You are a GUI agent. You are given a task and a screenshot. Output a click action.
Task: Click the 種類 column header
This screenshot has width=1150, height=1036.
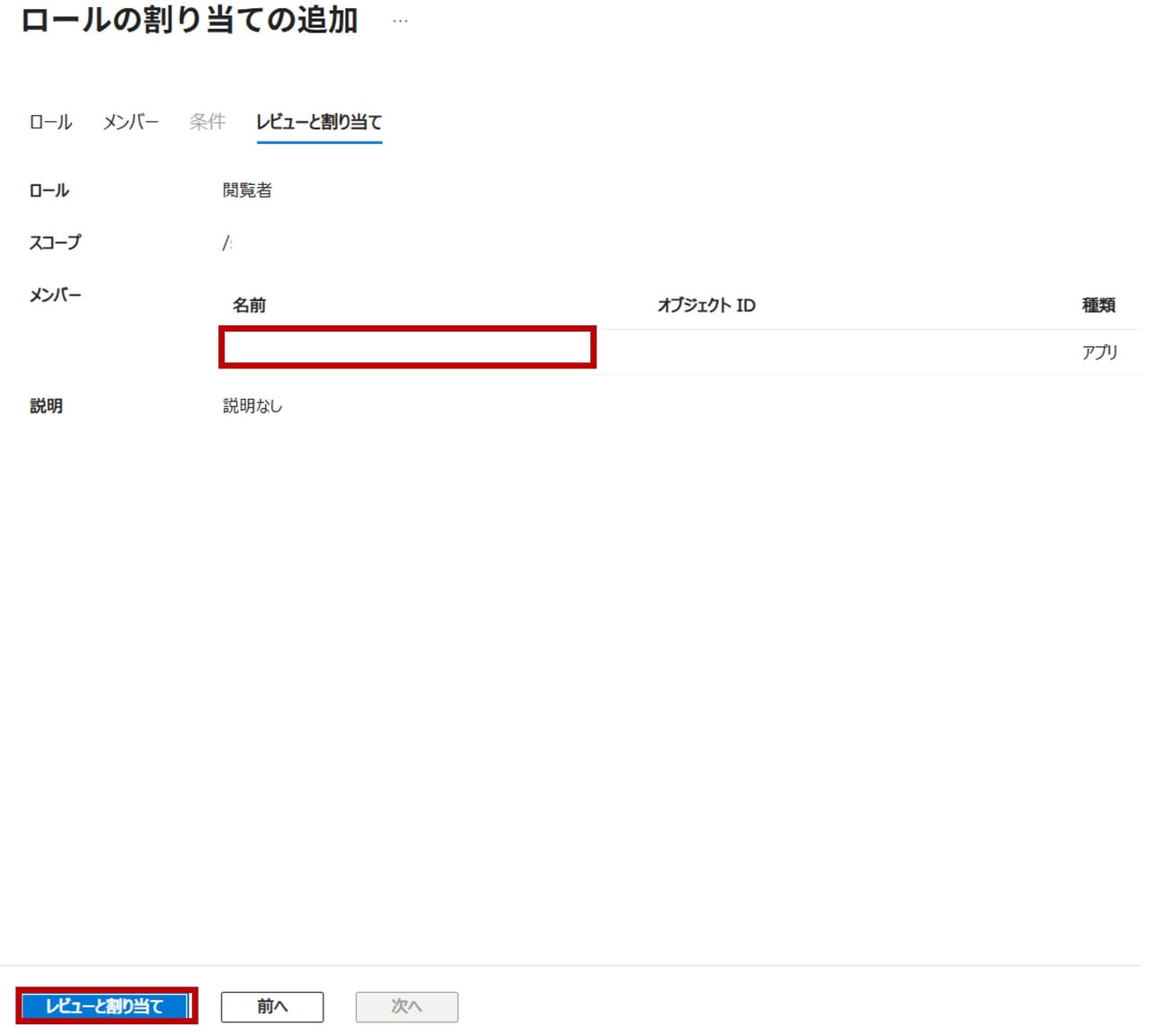click(1098, 305)
